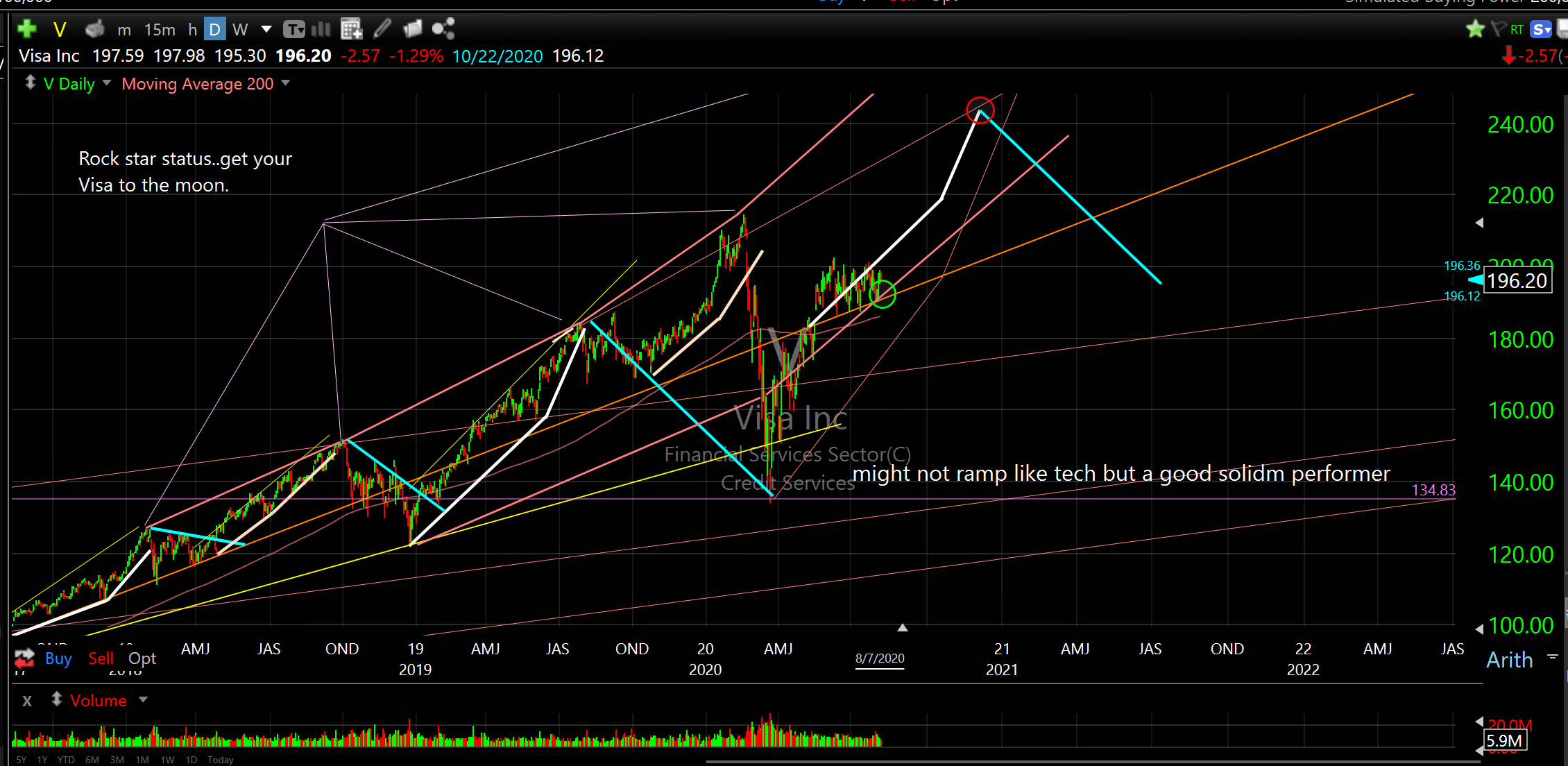
Task: Open the folder files icon
Action: 413,29
